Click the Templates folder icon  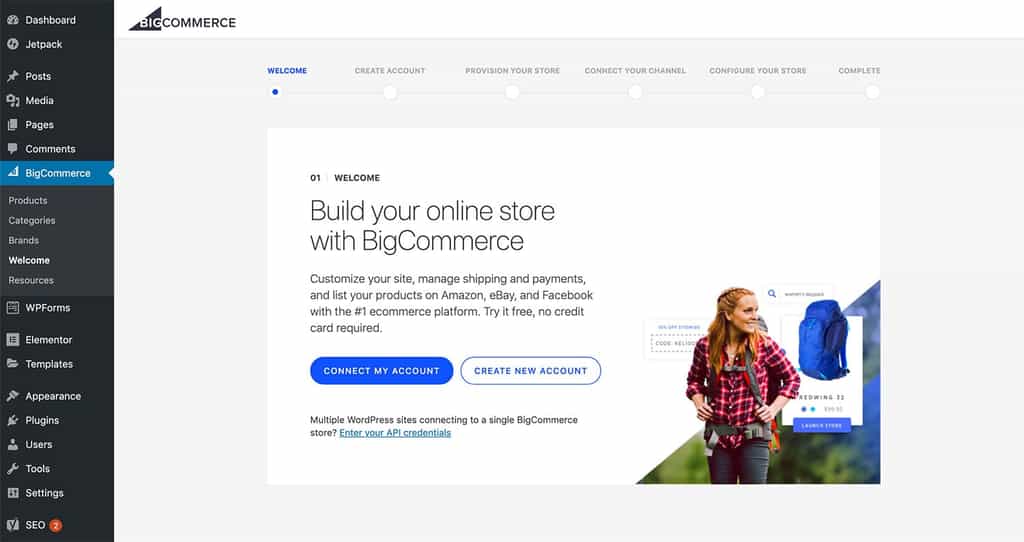click(x=12, y=364)
